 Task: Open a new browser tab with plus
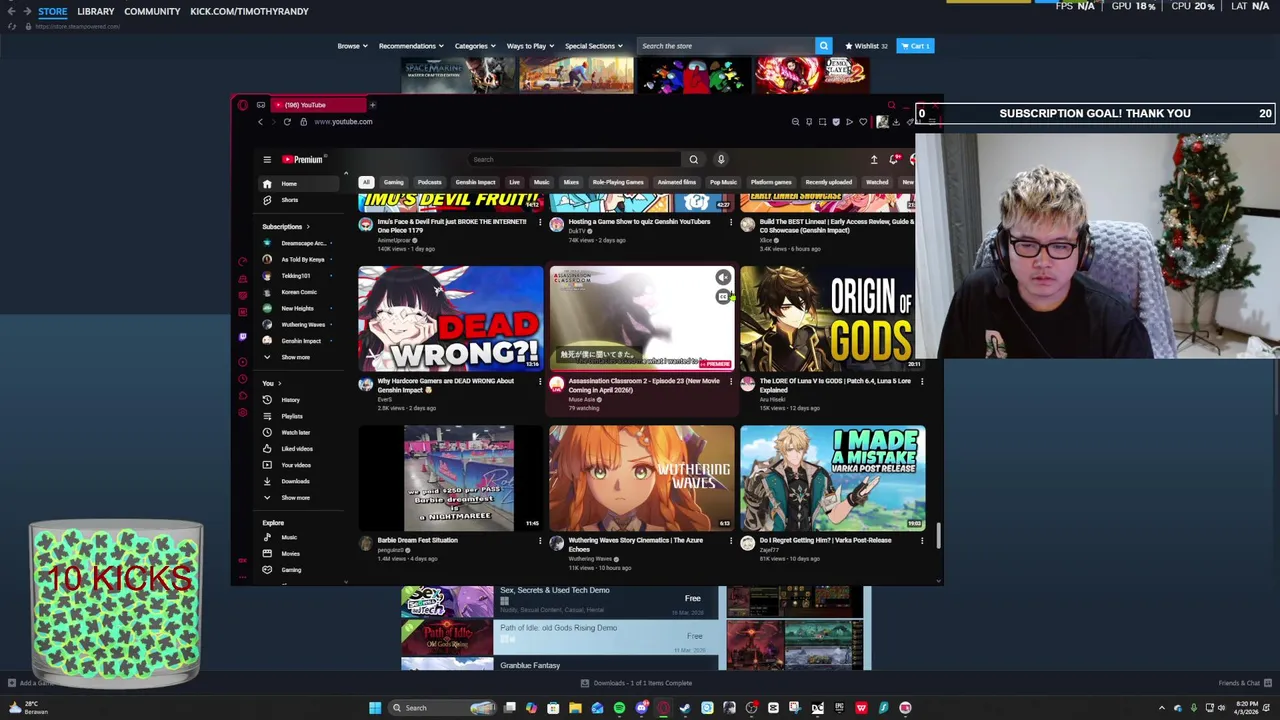[x=372, y=105]
